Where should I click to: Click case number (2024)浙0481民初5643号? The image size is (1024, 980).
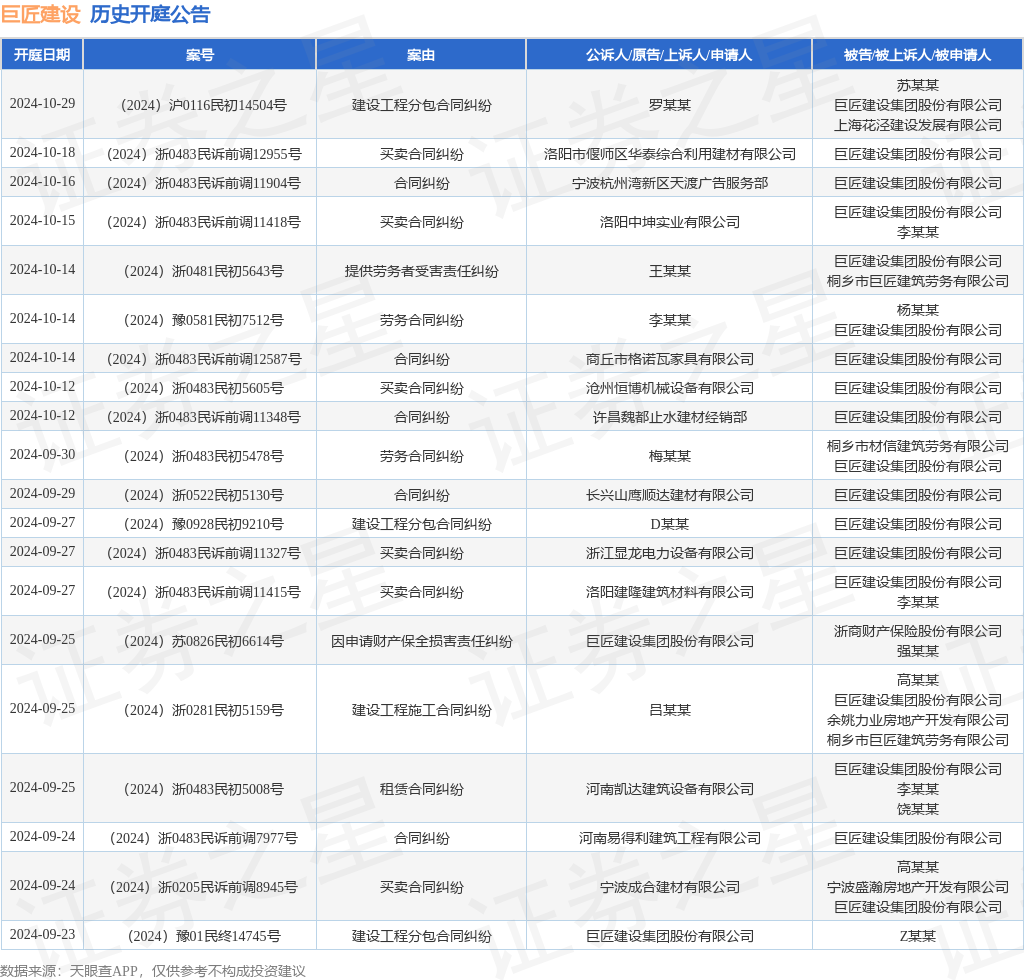pos(204,272)
